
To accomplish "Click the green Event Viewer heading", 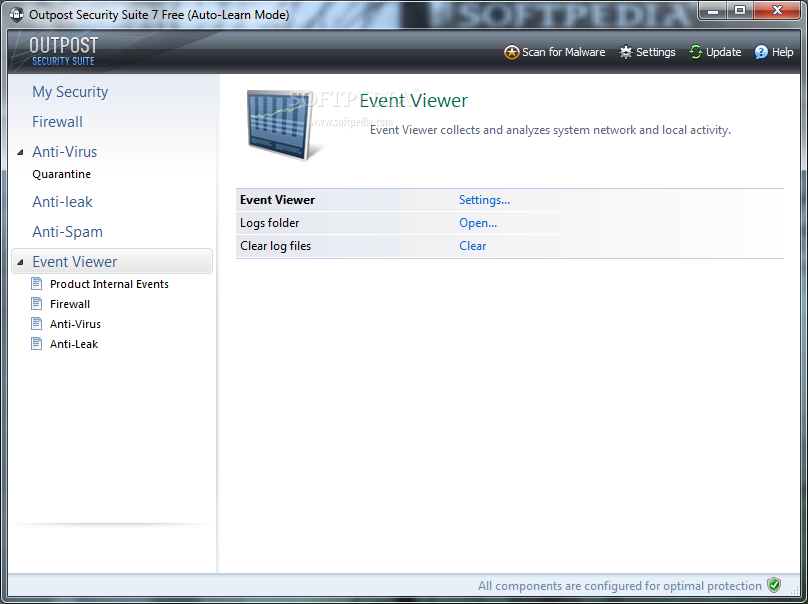I will (x=413, y=100).
